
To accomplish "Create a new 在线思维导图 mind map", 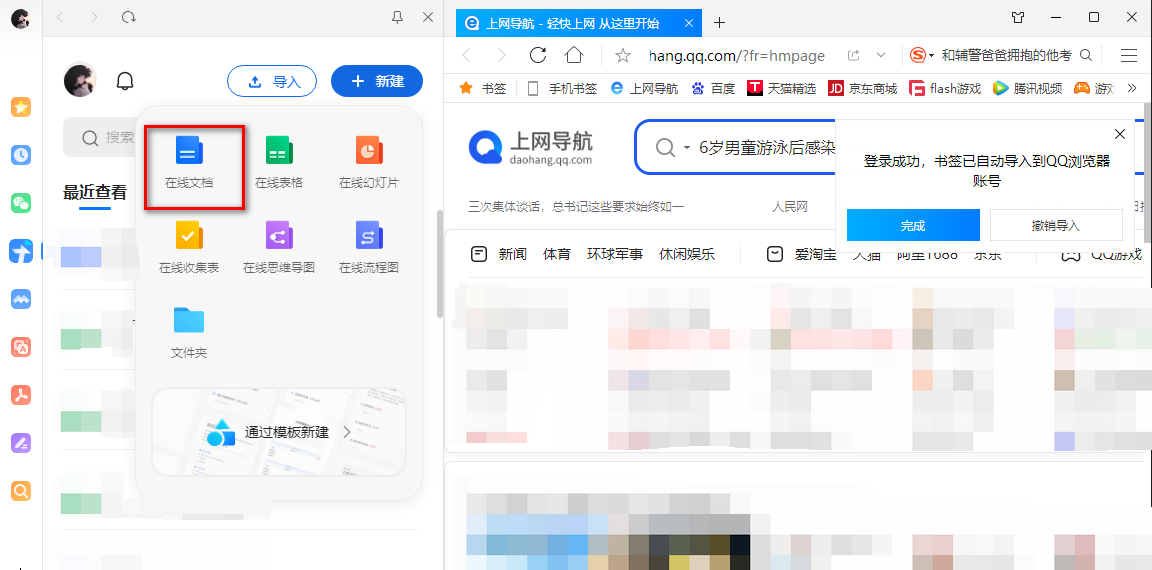I will (x=279, y=247).
